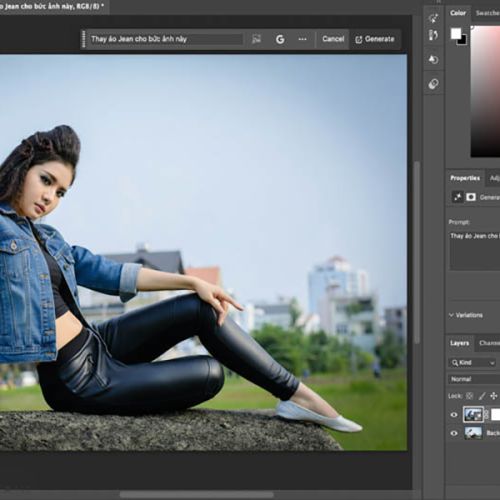500x500 pixels.
Task: Switch to the Color tab
Action: [x=458, y=13]
